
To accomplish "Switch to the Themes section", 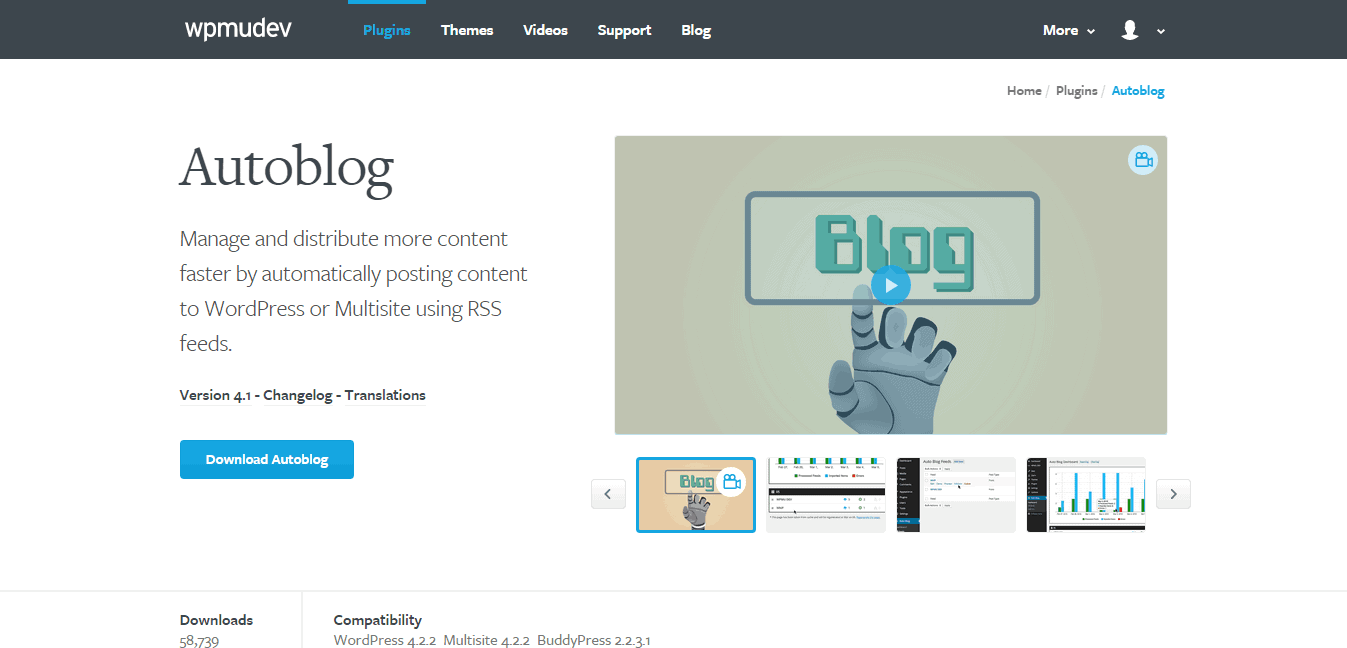I will click(467, 30).
